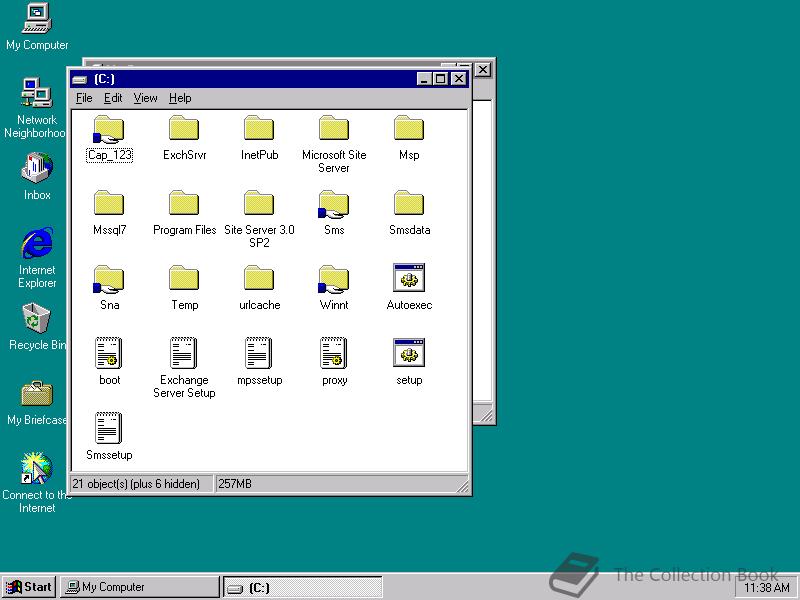
Task: Select the proxy settings file
Action: click(x=334, y=362)
